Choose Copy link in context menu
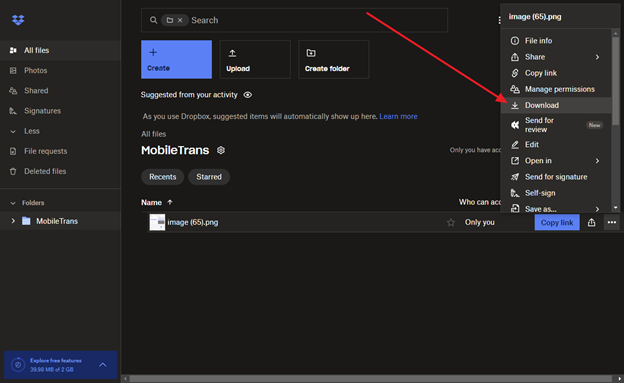Viewport: 624px width, 383px height. [556, 73]
